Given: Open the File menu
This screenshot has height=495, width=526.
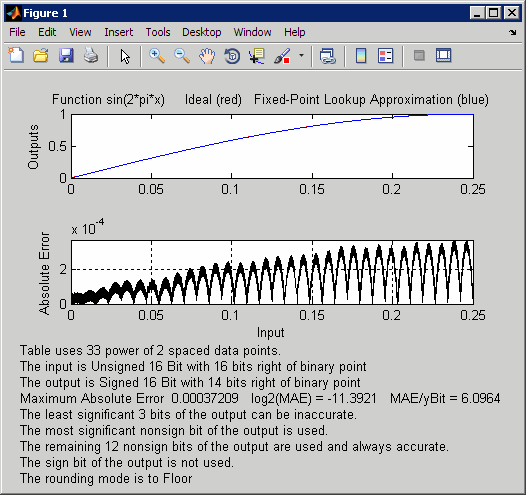Looking at the screenshot, I should click(17, 32).
